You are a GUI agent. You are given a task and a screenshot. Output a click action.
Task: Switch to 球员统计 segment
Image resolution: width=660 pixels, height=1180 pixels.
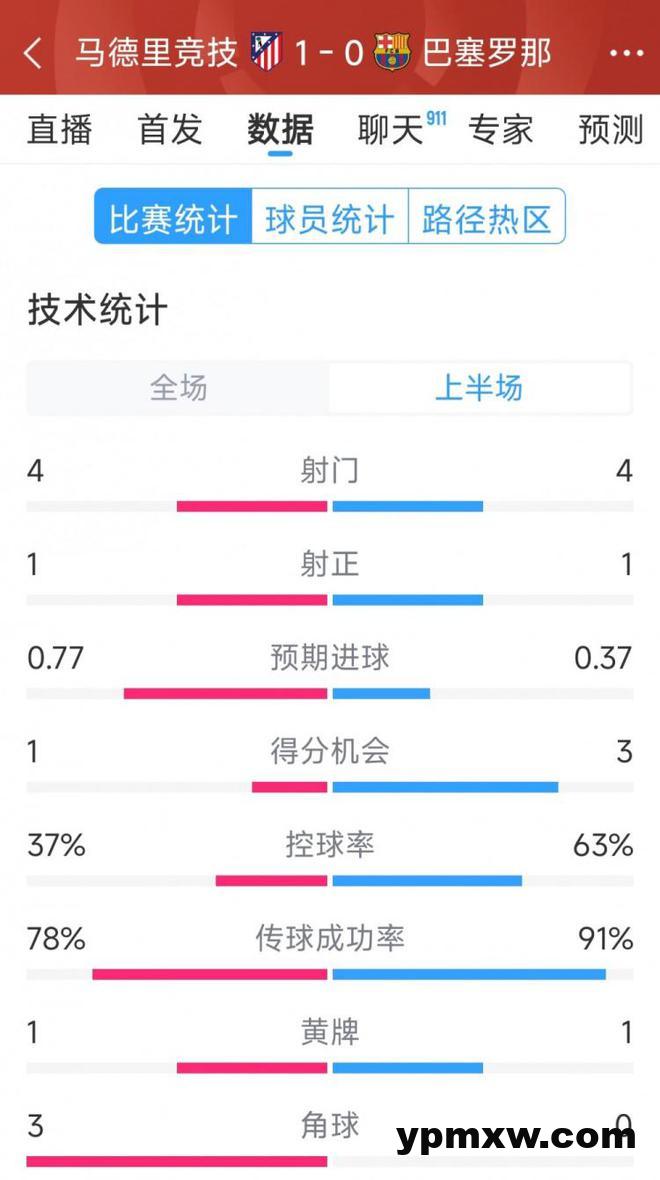tap(330, 217)
